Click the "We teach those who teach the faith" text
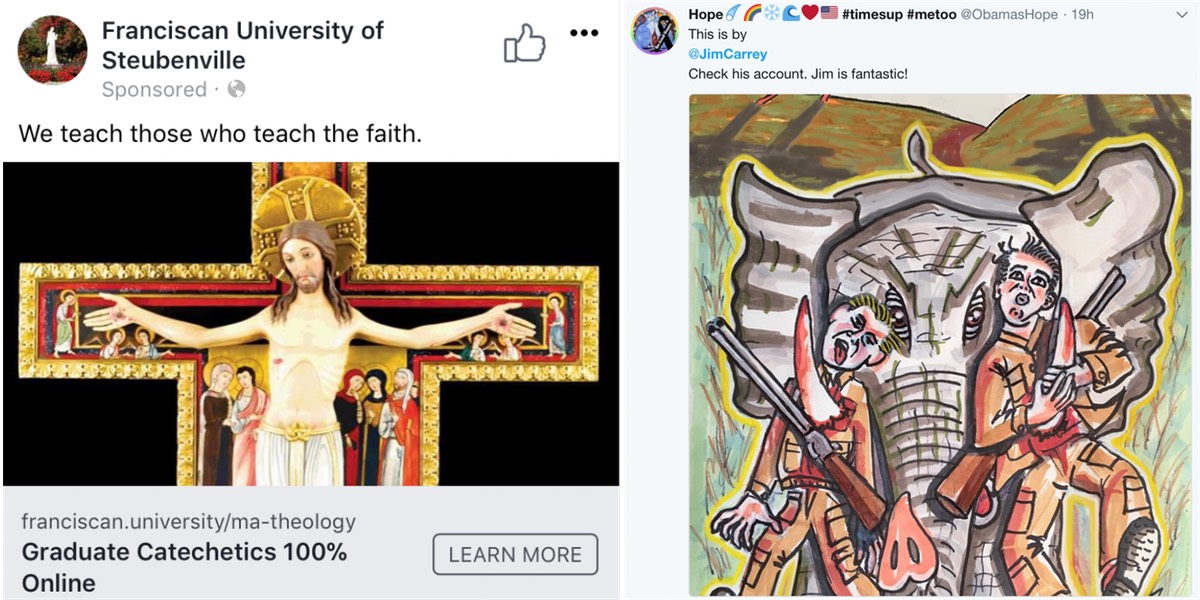The image size is (1200, 600). tap(220, 133)
